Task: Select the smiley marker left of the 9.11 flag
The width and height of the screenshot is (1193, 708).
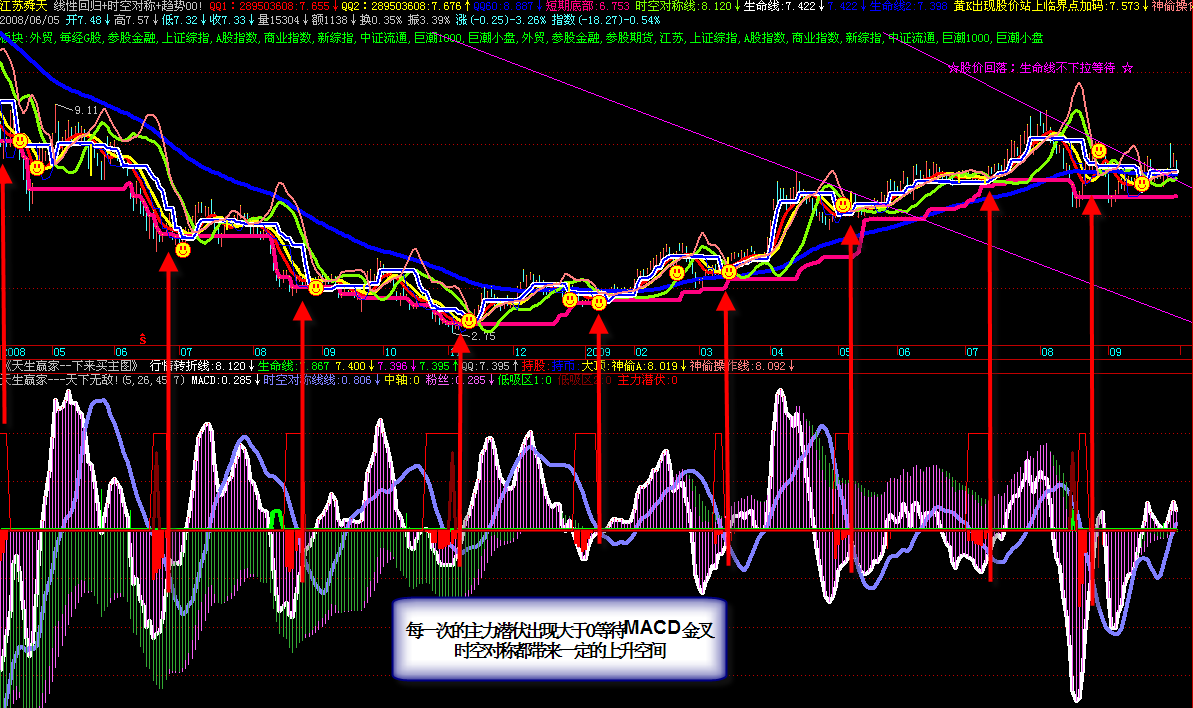Action: tap(37, 167)
